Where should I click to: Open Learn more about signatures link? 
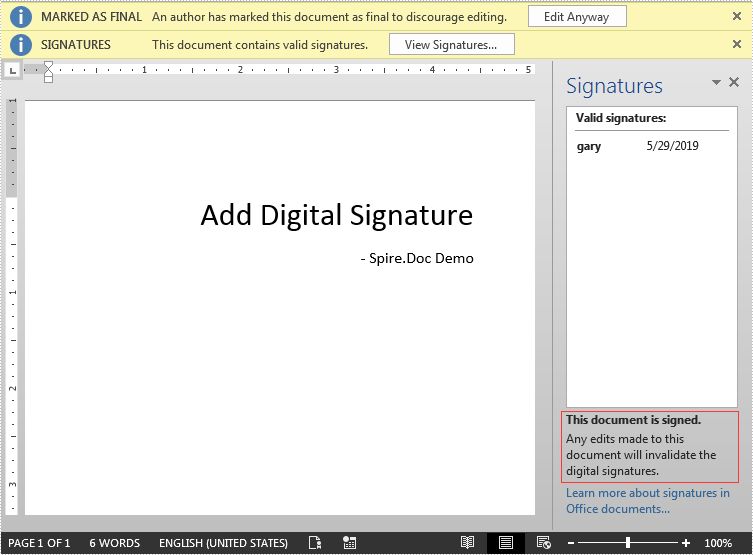pos(647,501)
